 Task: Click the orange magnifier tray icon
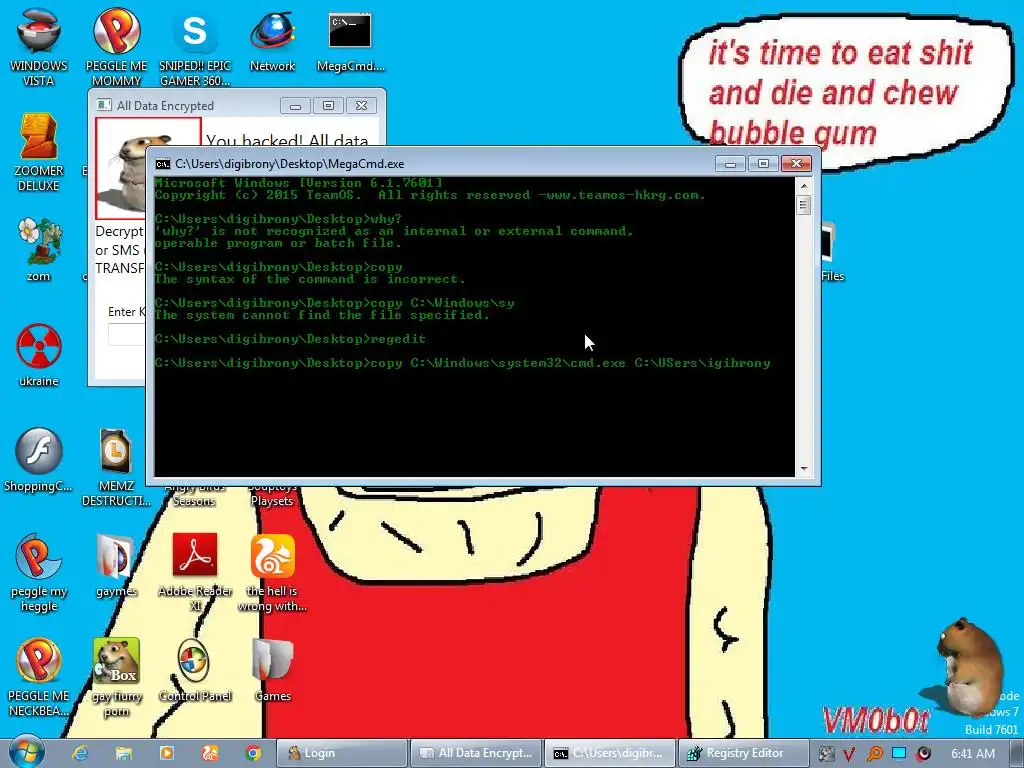point(874,753)
